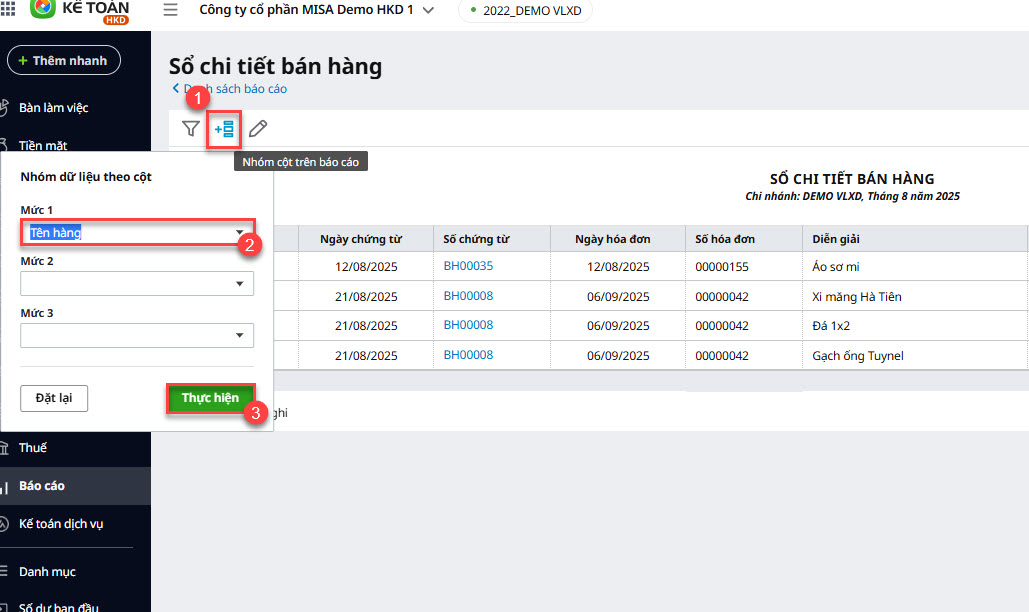The height and width of the screenshot is (612, 1029).
Task: Select the 2022_DEMO VLXD database chip
Action: click(x=525, y=10)
